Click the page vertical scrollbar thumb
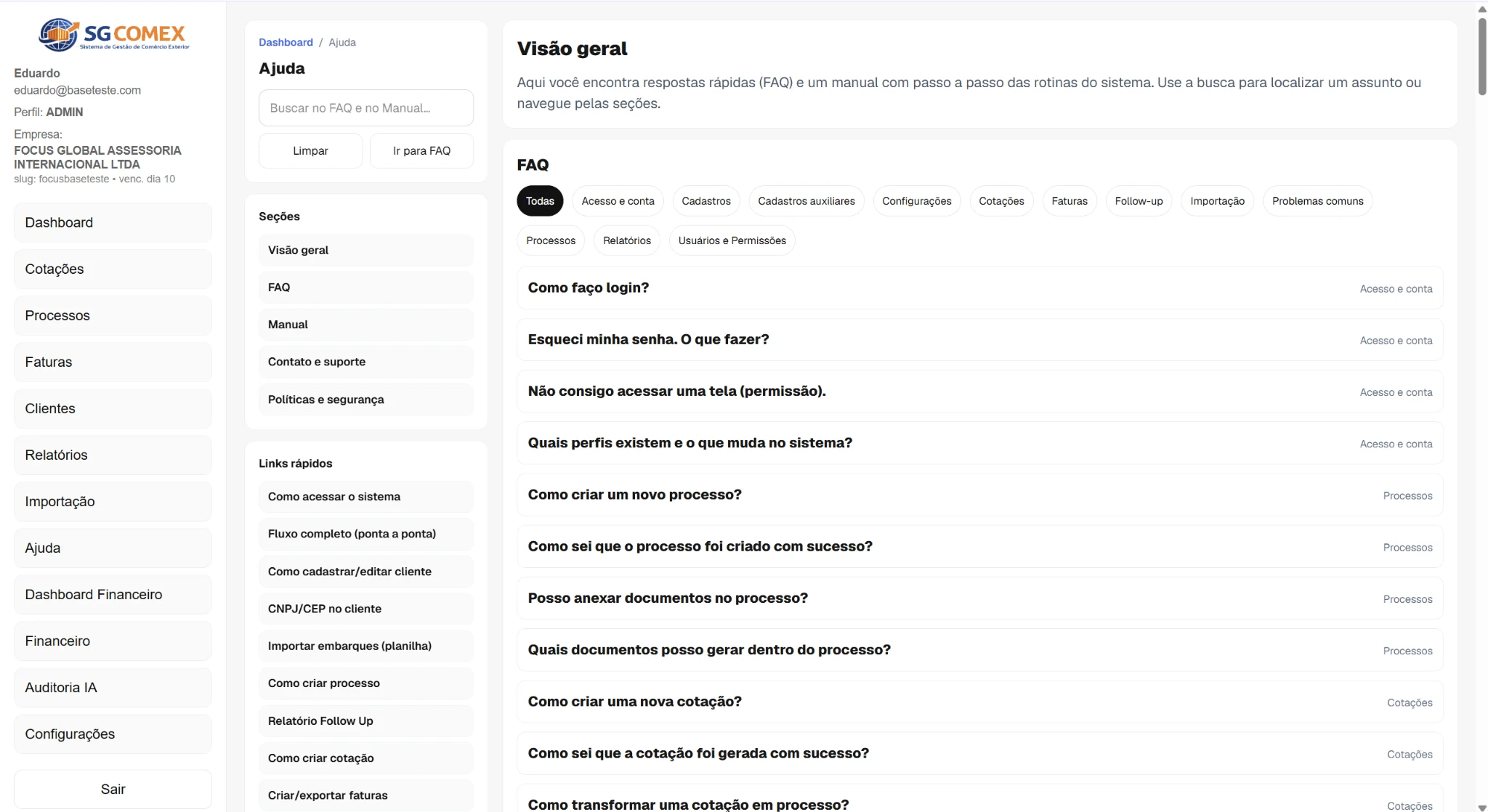 1482,56
